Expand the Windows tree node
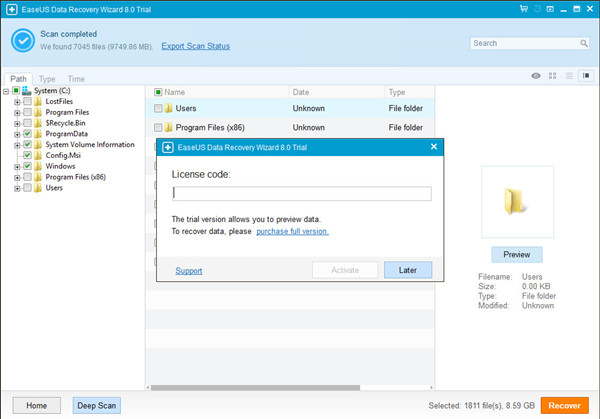This screenshot has height=419, width=600. pos(17,167)
